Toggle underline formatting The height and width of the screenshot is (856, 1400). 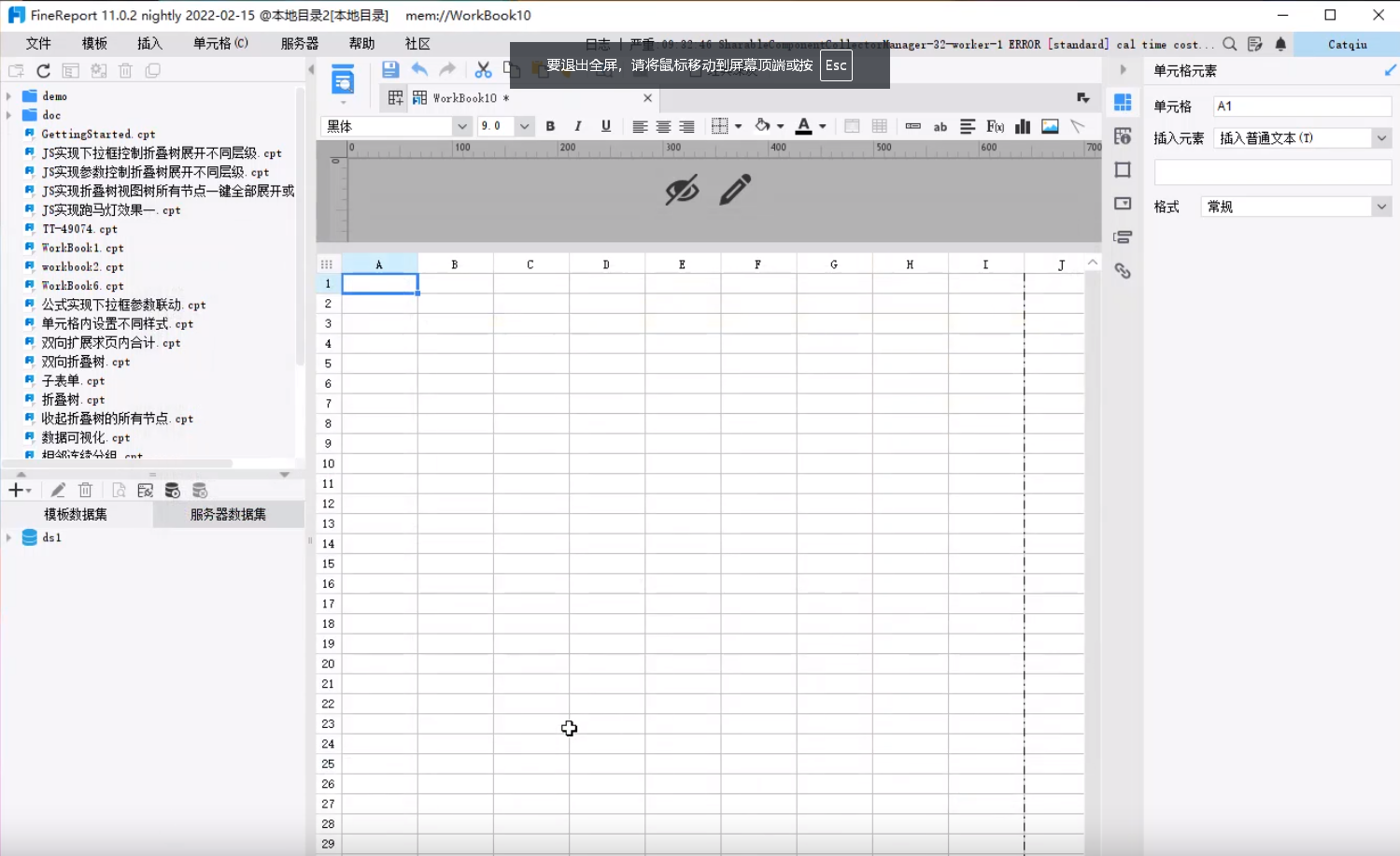[x=606, y=126]
